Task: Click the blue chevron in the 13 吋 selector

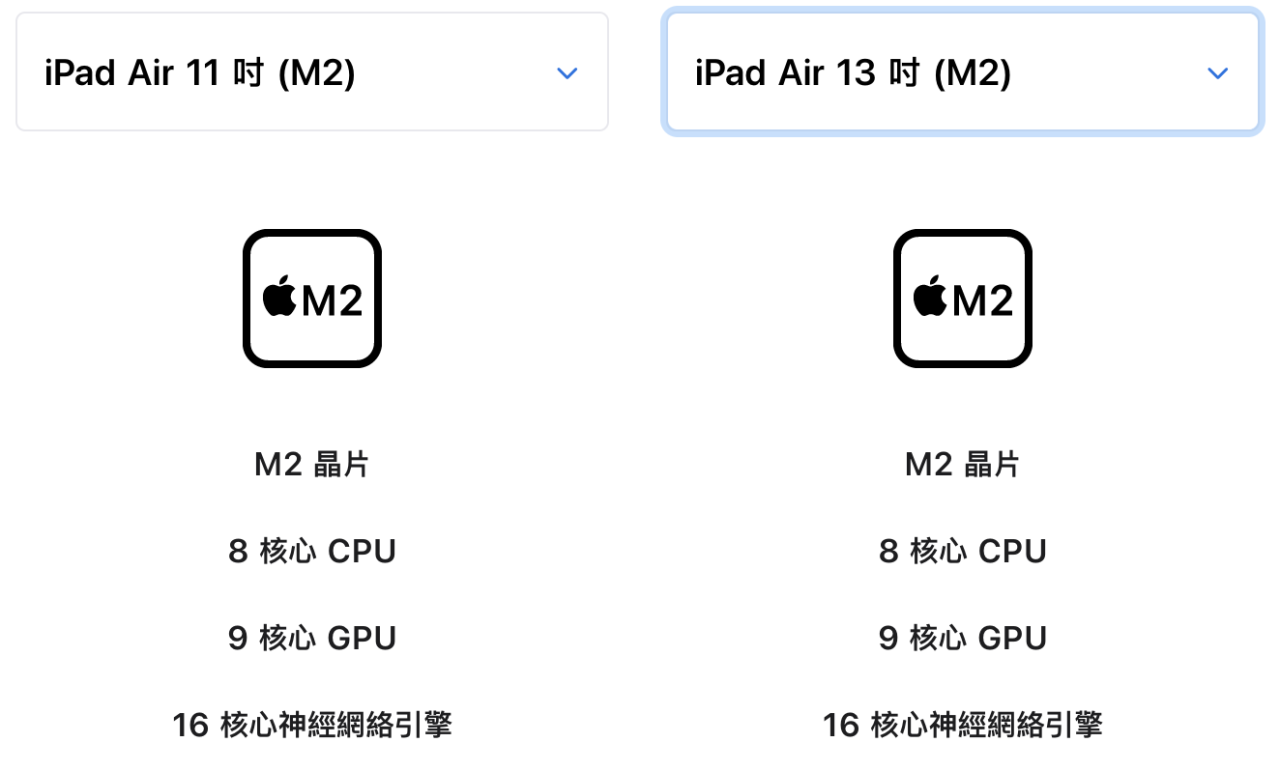Action: 1217,74
